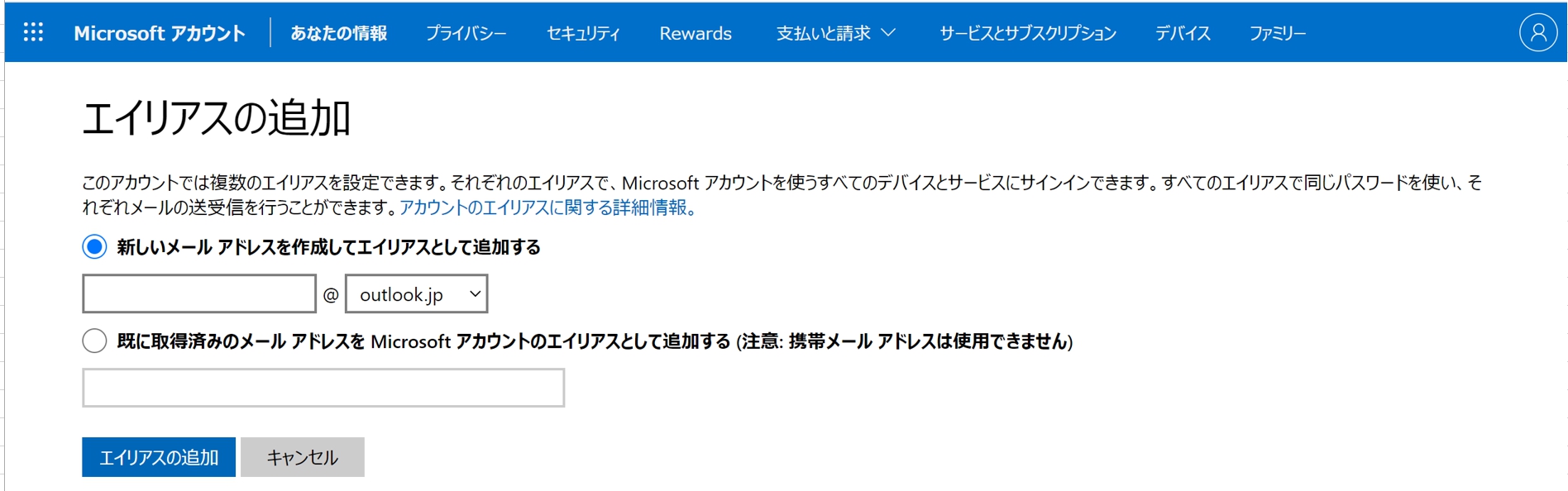Select the existing email address radio option

[94, 341]
